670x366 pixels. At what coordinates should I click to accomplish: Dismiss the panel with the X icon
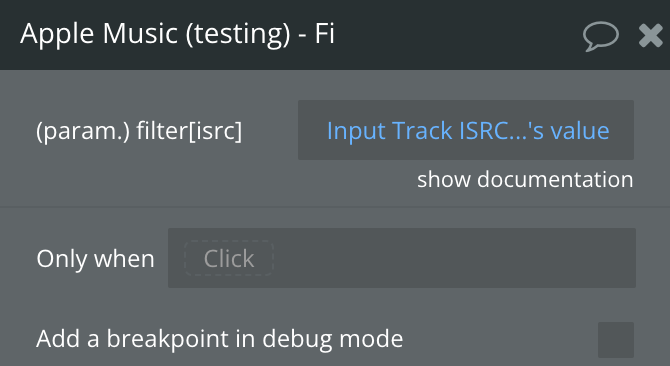click(651, 35)
